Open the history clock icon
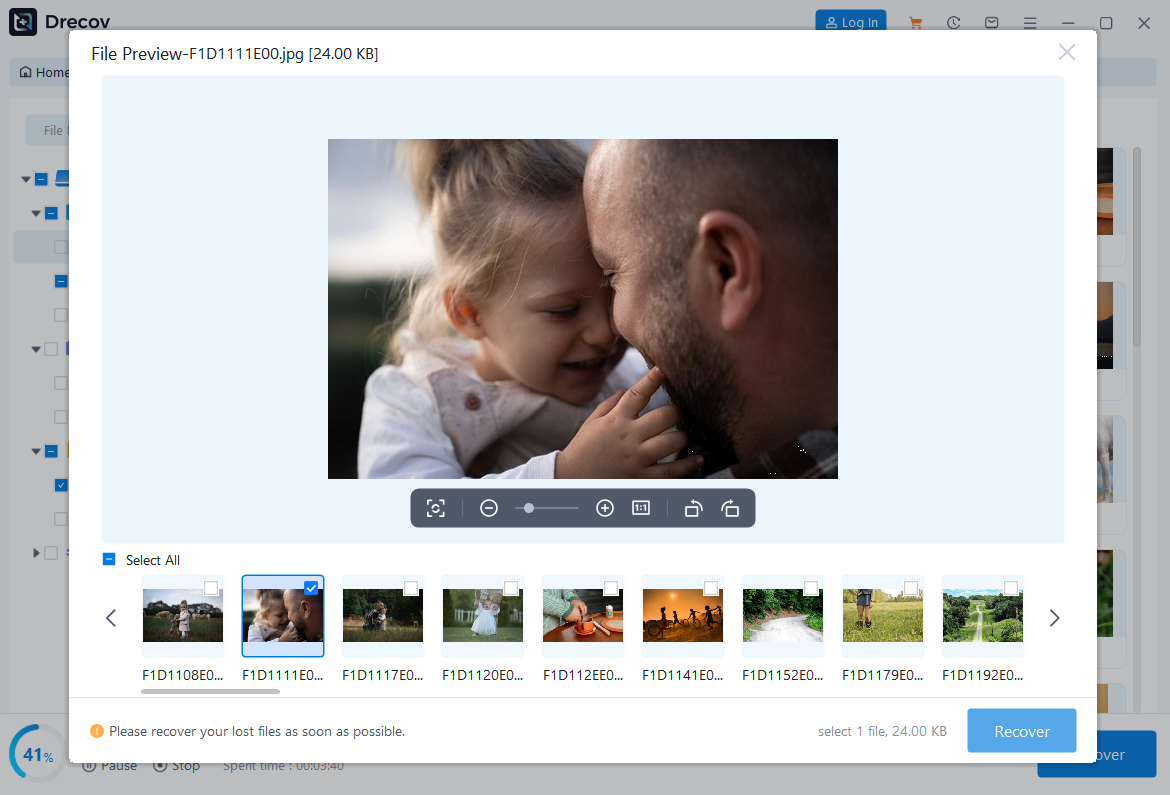Screen dimensions: 1170x795 click(x=954, y=22)
